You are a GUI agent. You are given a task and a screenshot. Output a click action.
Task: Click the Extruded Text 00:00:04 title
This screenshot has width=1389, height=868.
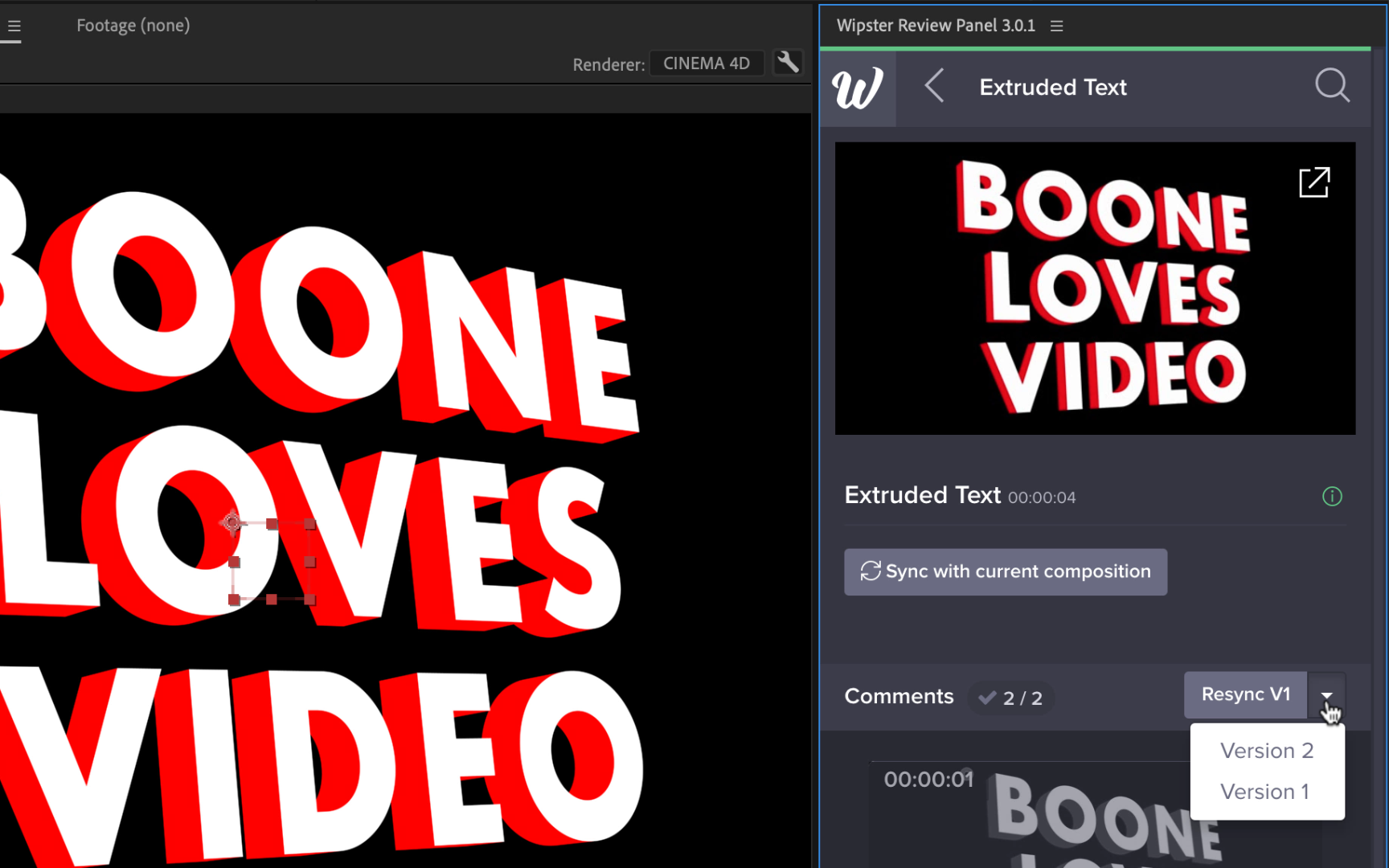click(x=960, y=496)
